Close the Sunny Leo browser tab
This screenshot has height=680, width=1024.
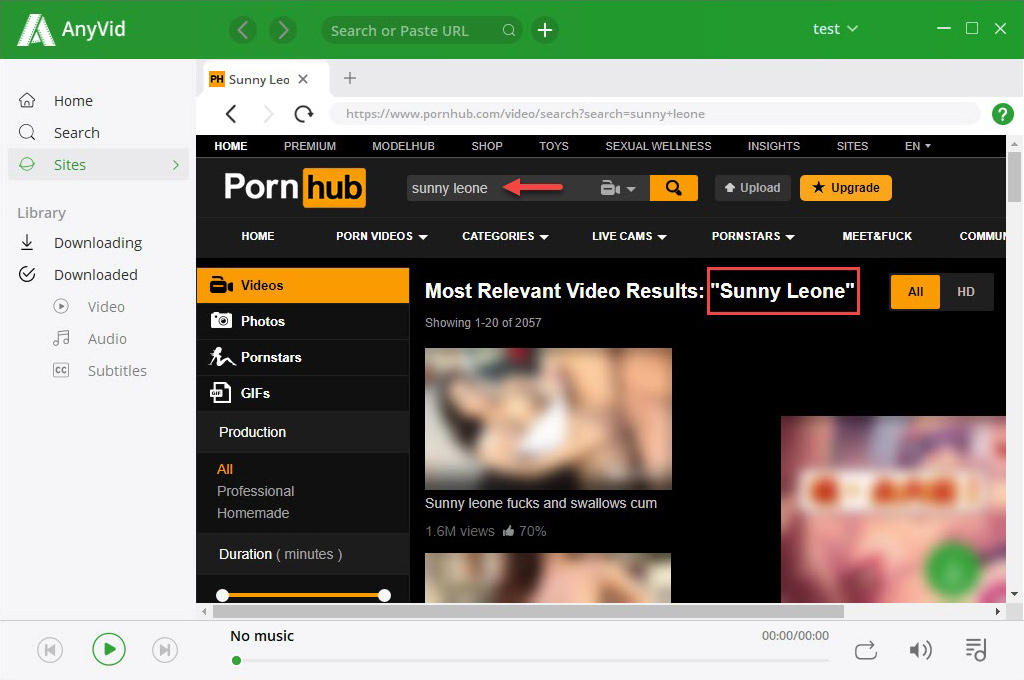point(303,79)
